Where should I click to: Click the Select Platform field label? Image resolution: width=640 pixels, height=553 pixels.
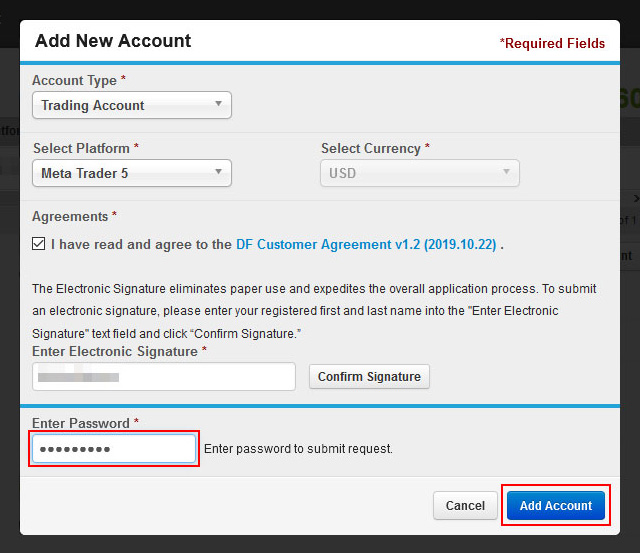coord(81,148)
